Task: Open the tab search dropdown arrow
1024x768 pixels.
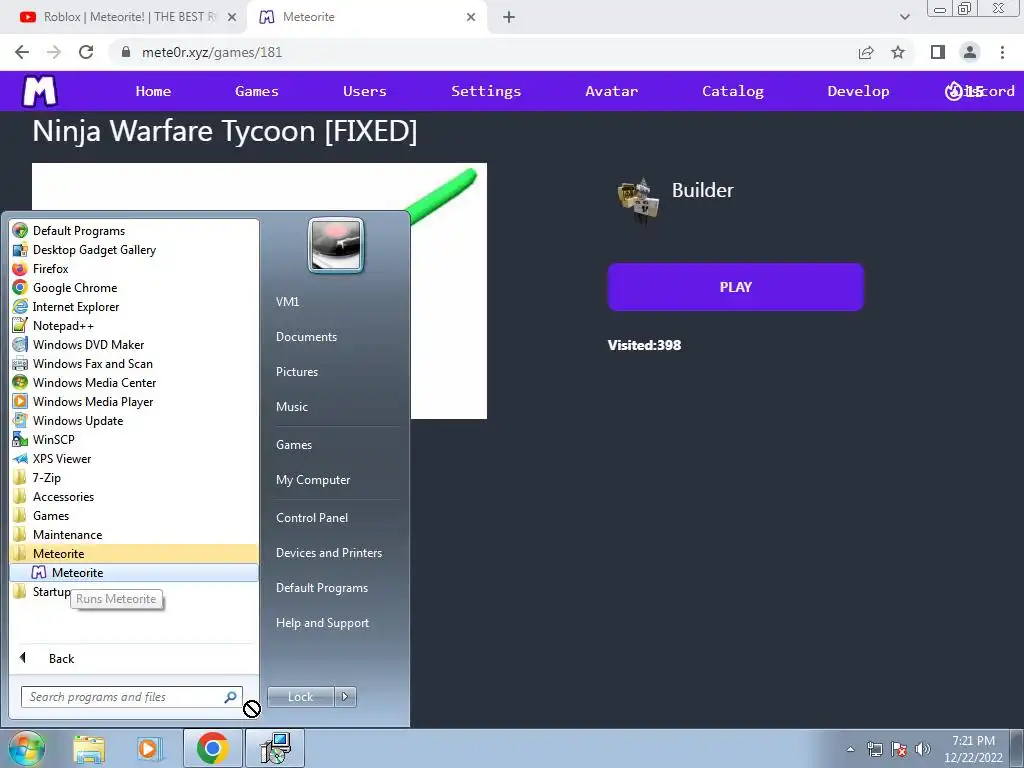Action: pos(904,17)
